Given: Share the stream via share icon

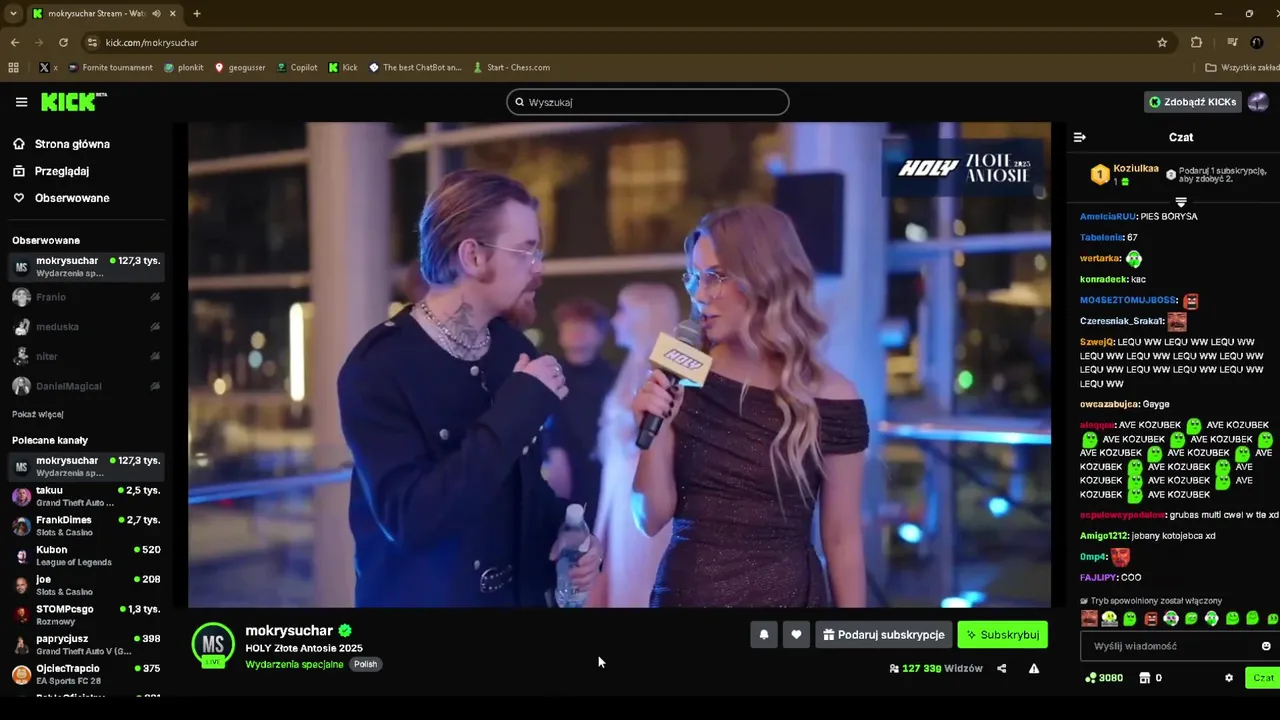Looking at the screenshot, I should [x=1002, y=668].
